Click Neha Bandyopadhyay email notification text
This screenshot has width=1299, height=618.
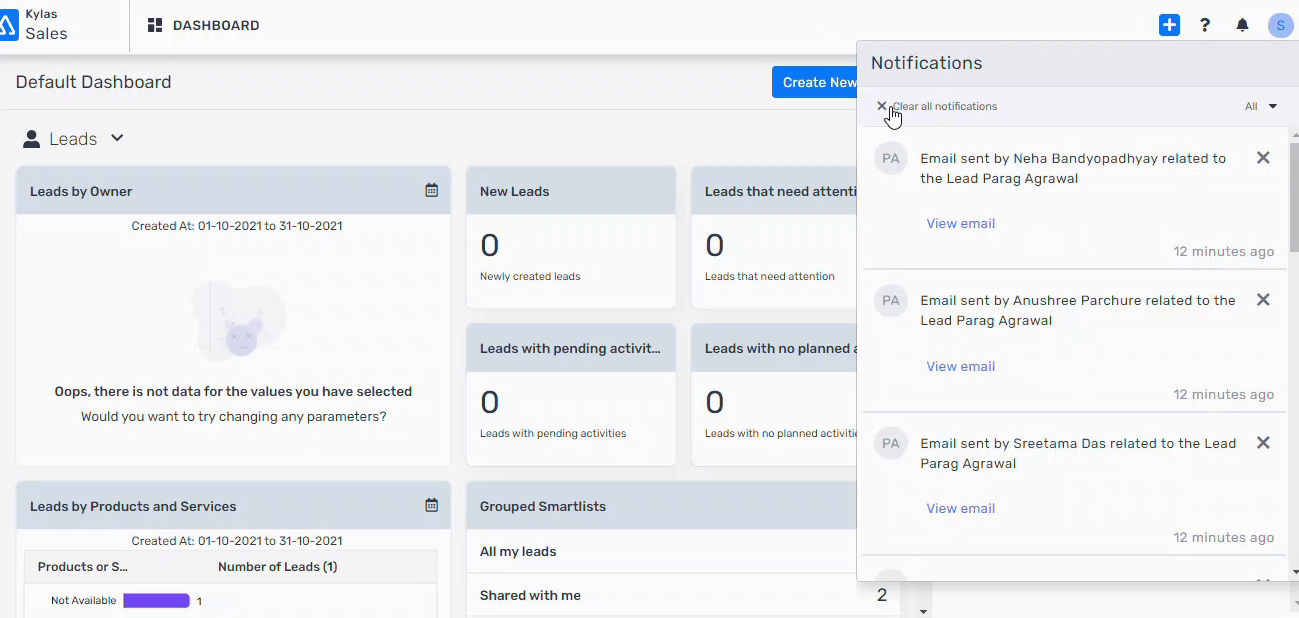(x=1073, y=168)
